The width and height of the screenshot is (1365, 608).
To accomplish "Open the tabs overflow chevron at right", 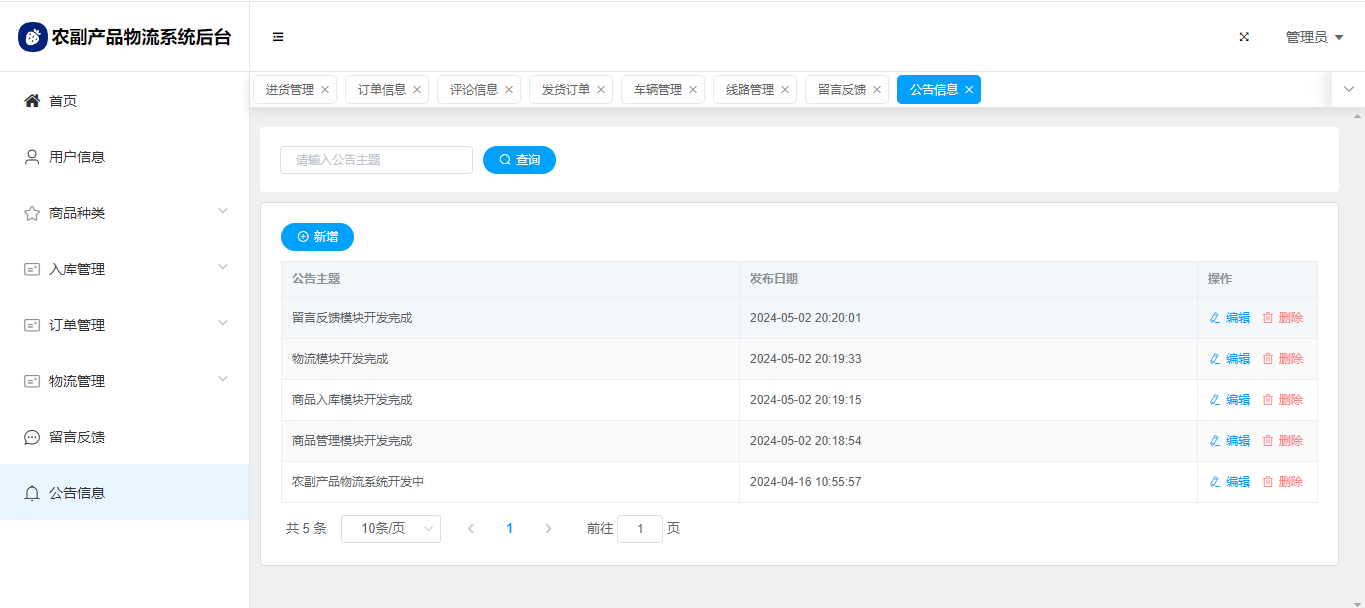I will point(1348,89).
